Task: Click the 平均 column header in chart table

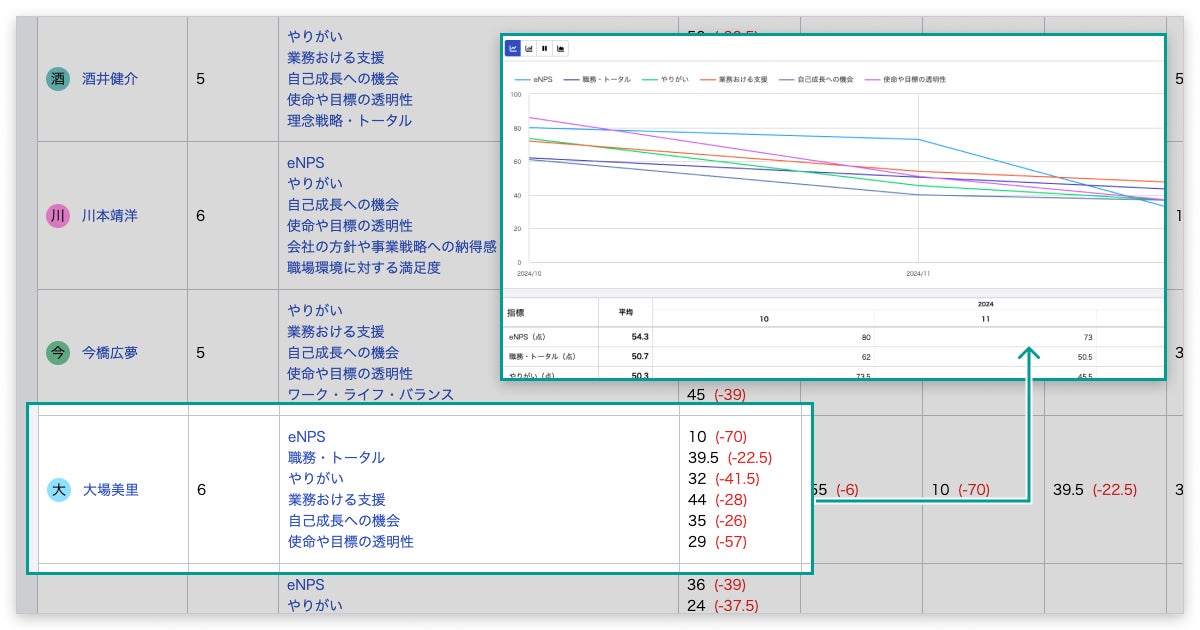Action: pyautogui.click(x=625, y=313)
